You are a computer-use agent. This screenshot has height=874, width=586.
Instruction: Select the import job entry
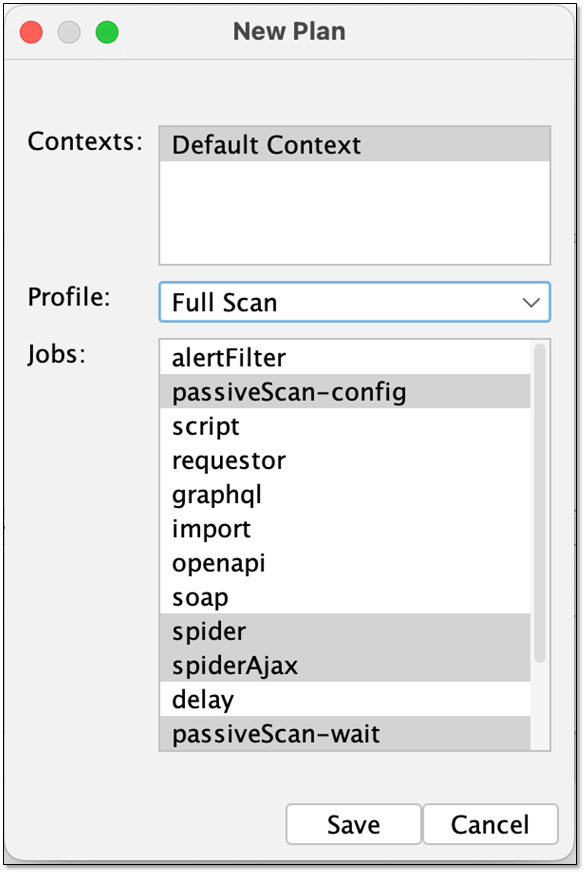[345, 528]
